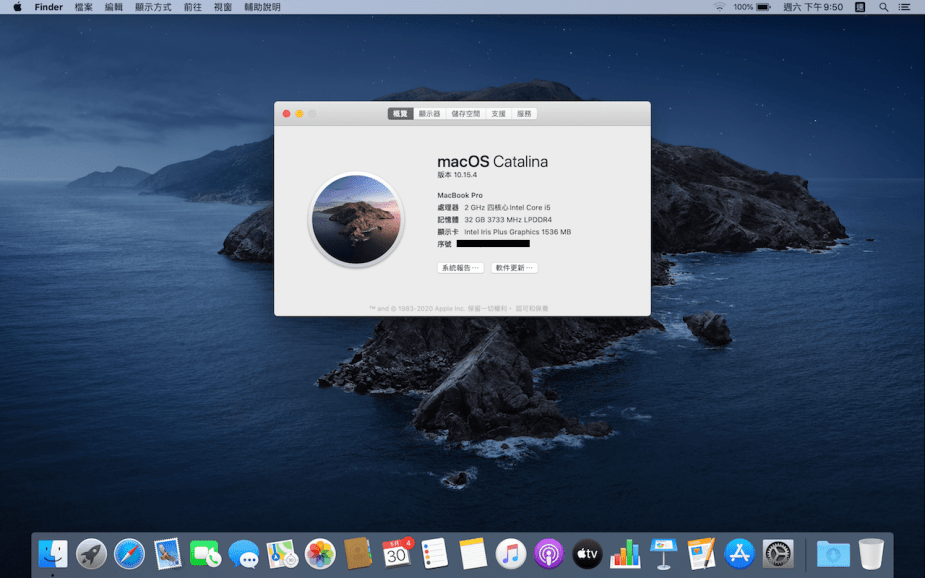
Task: Click the Wi-Fi status icon
Action: pyautogui.click(x=719, y=7)
